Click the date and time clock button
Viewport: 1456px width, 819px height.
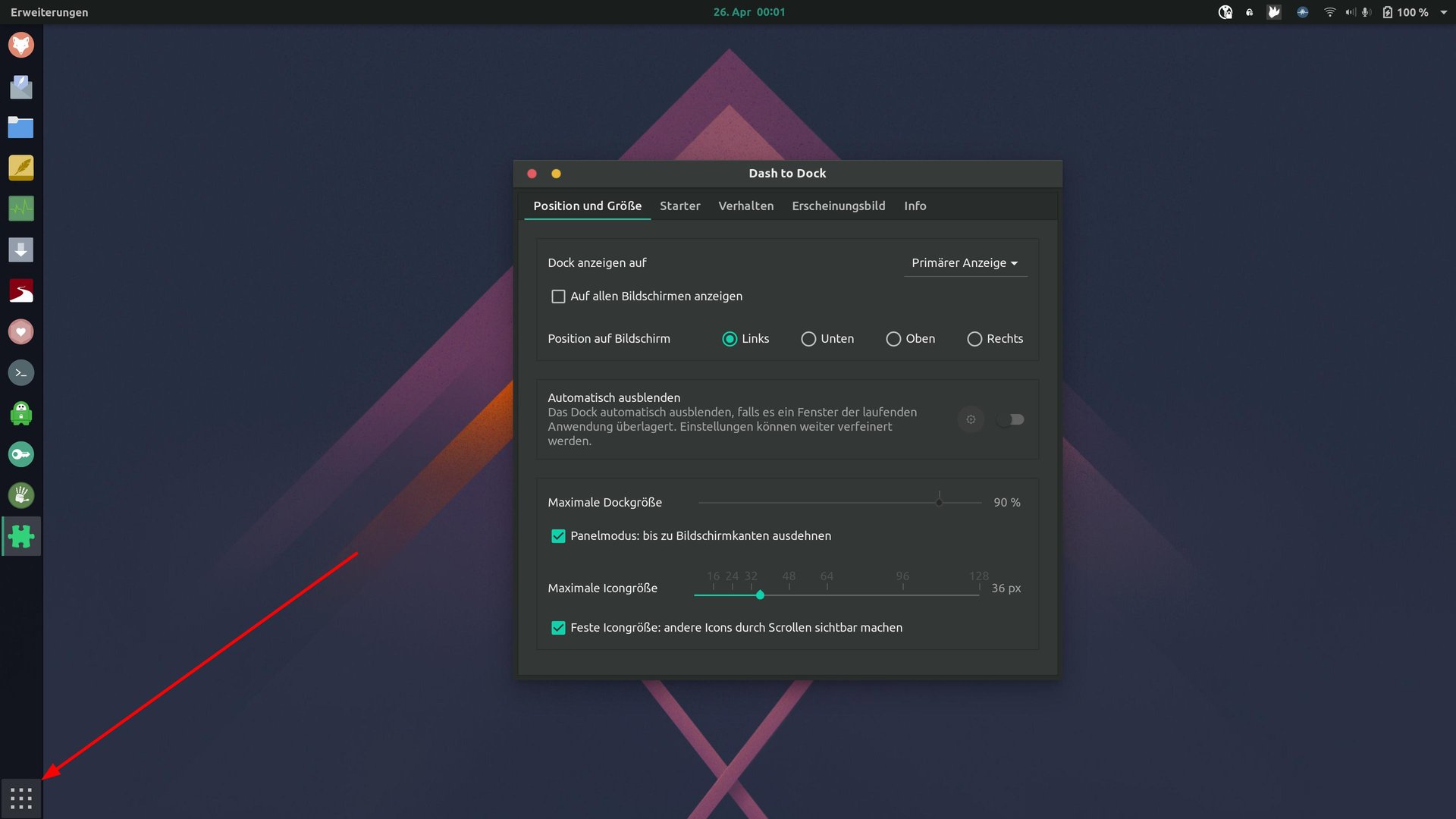[x=748, y=12]
